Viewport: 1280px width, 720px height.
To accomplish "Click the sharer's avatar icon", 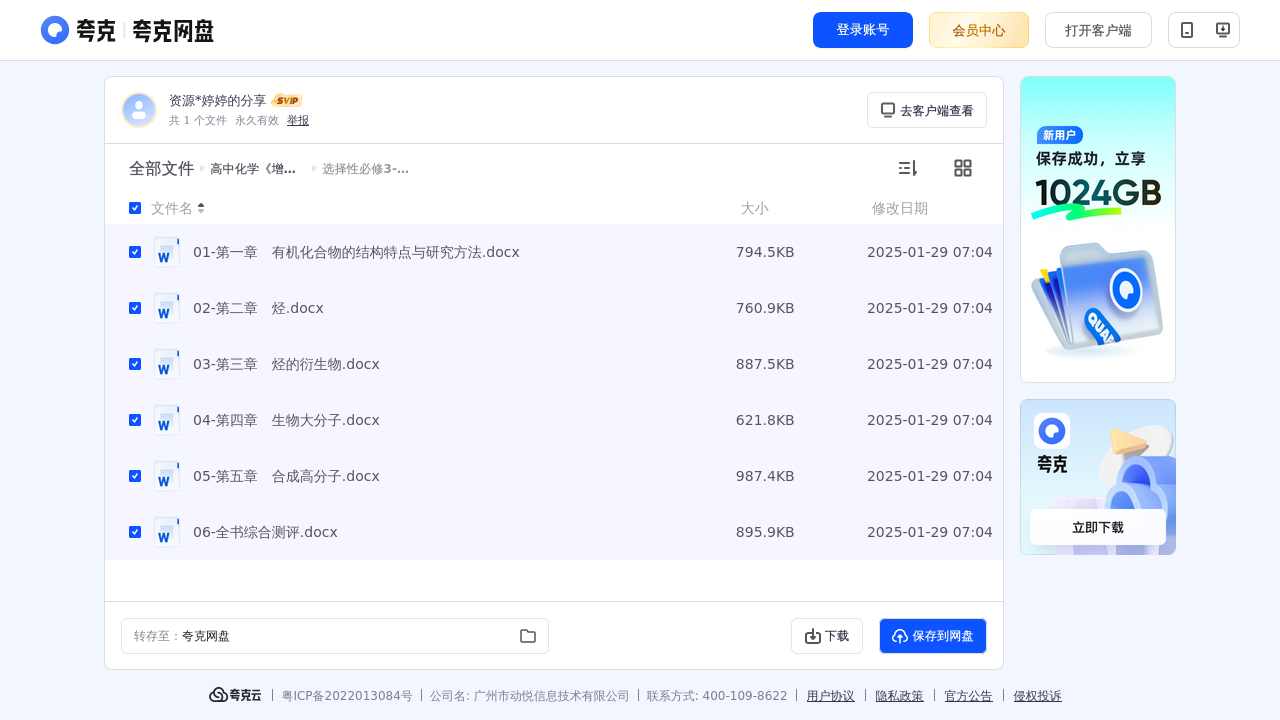I will coord(139,110).
